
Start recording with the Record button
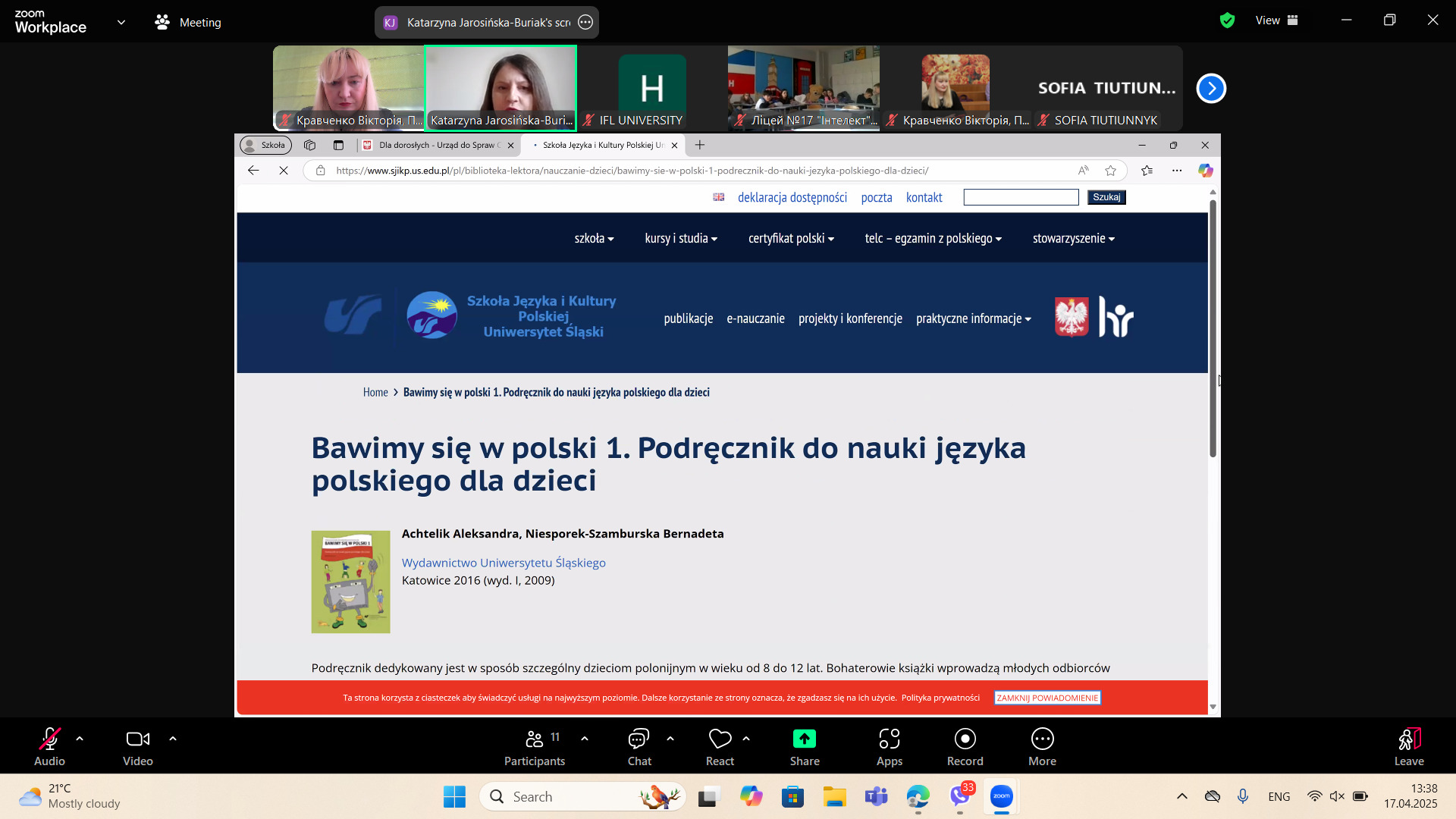click(x=965, y=747)
